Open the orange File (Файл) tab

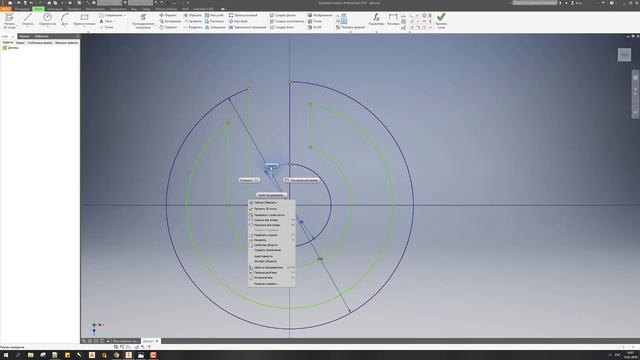pos(6,9)
